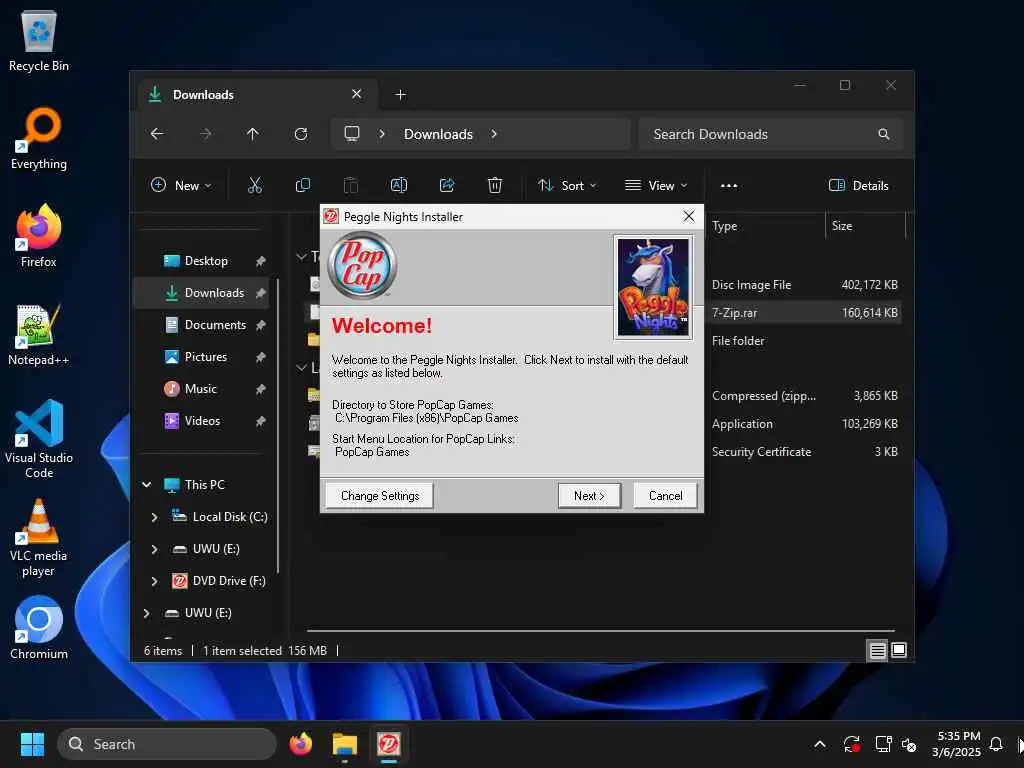Viewport: 1024px width, 768px height.
Task: Toggle the Details pane
Action: click(x=858, y=185)
